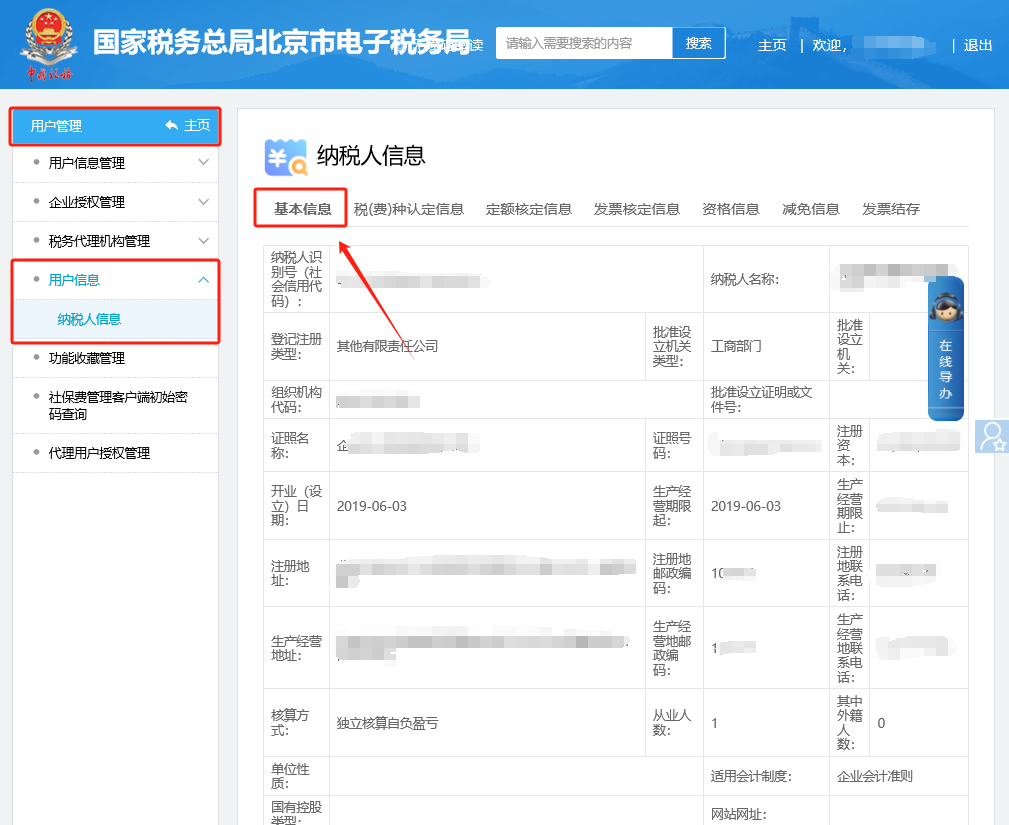The height and width of the screenshot is (825, 1009).
Task: Click the person-with-star icon on right edge
Action: 992,437
